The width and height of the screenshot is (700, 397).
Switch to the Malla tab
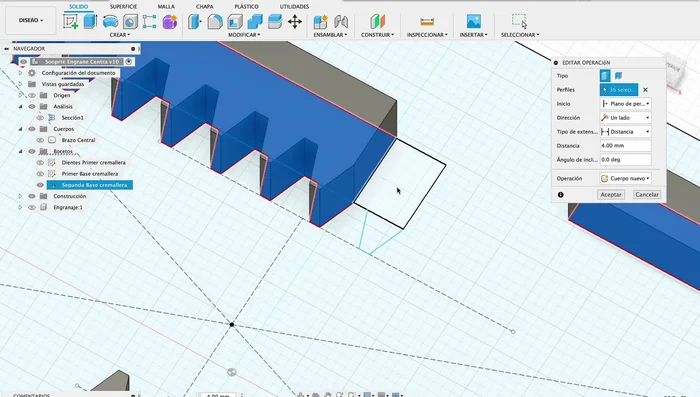tap(166, 6)
